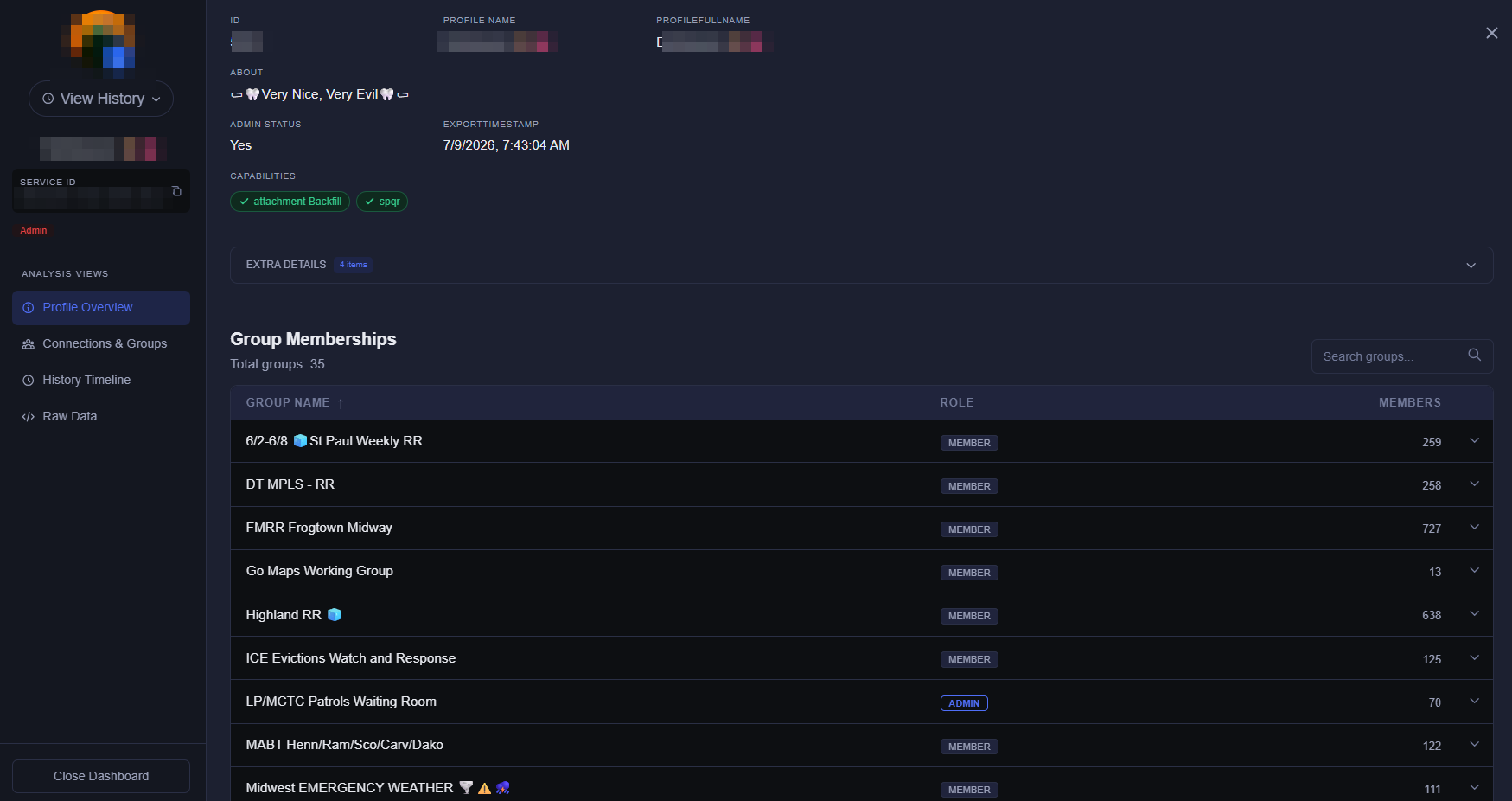The height and width of the screenshot is (801, 1512).
Task: Click the Raw Data code brackets icon
Action: (29, 417)
